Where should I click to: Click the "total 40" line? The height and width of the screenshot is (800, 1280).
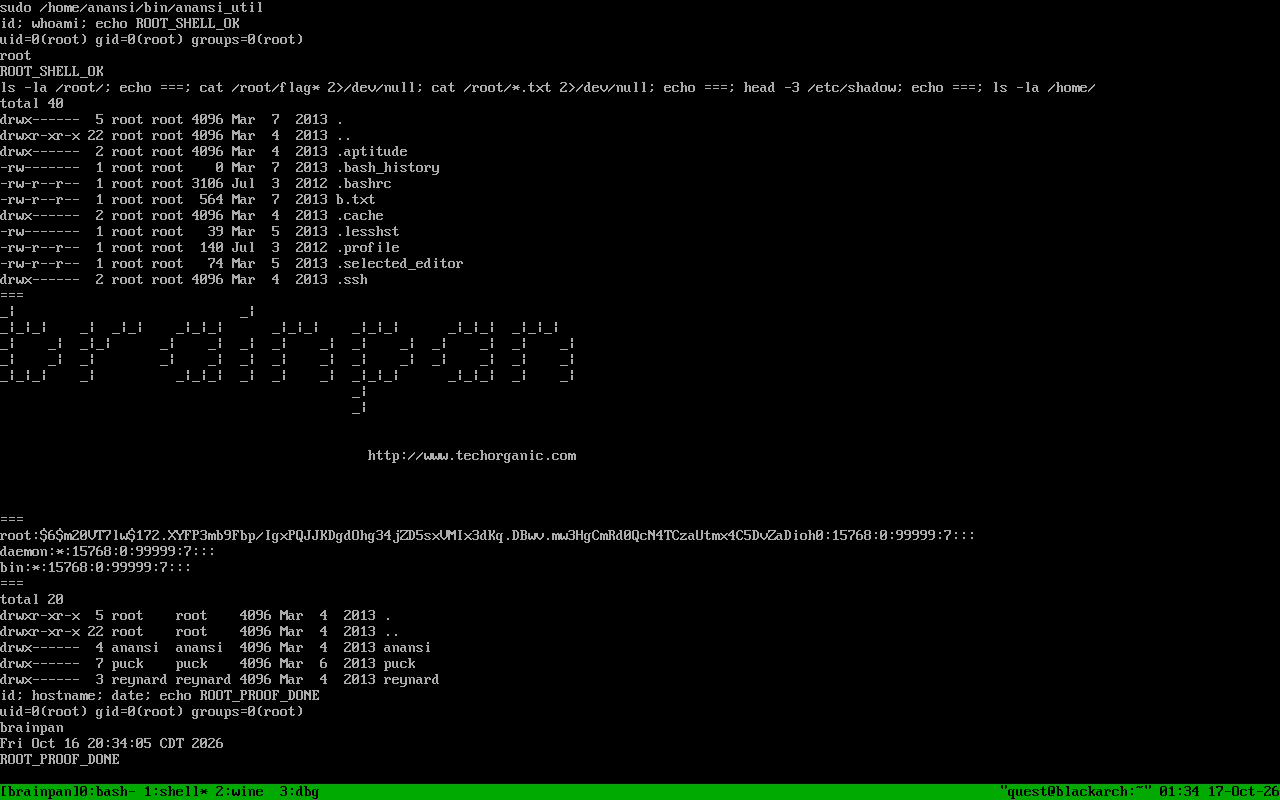(32, 104)
